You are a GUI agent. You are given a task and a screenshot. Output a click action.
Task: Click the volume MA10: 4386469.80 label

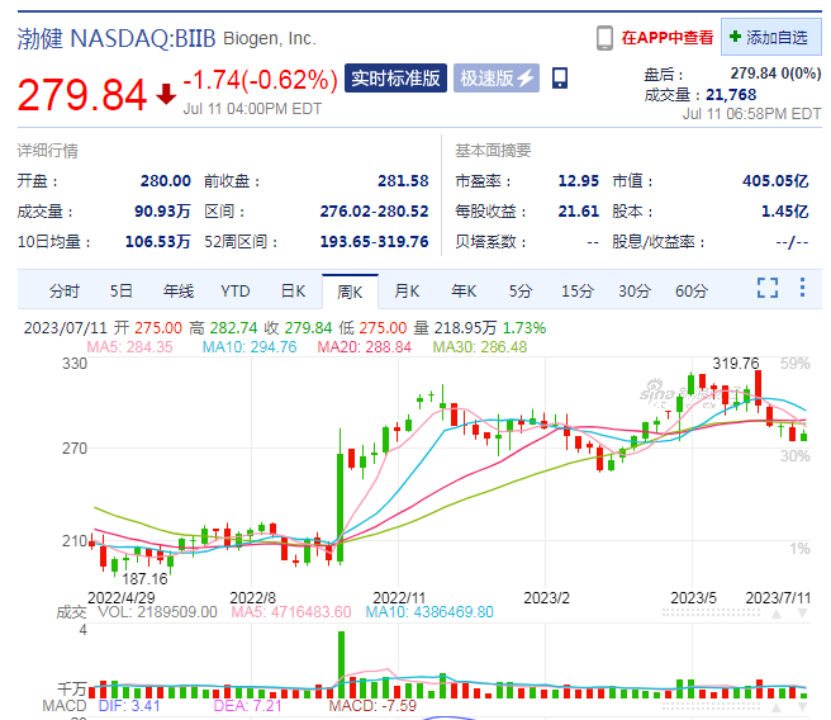click(x=430, y=612)
